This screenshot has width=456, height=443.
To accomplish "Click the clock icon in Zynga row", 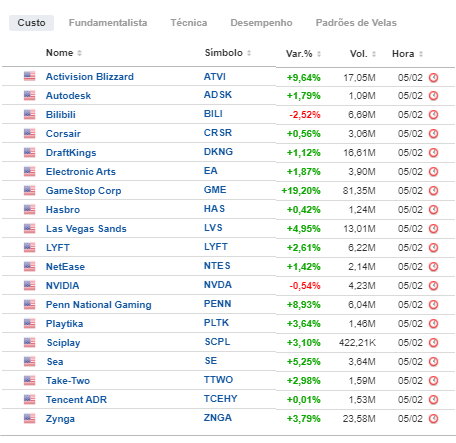I will [x=433, y=419].
